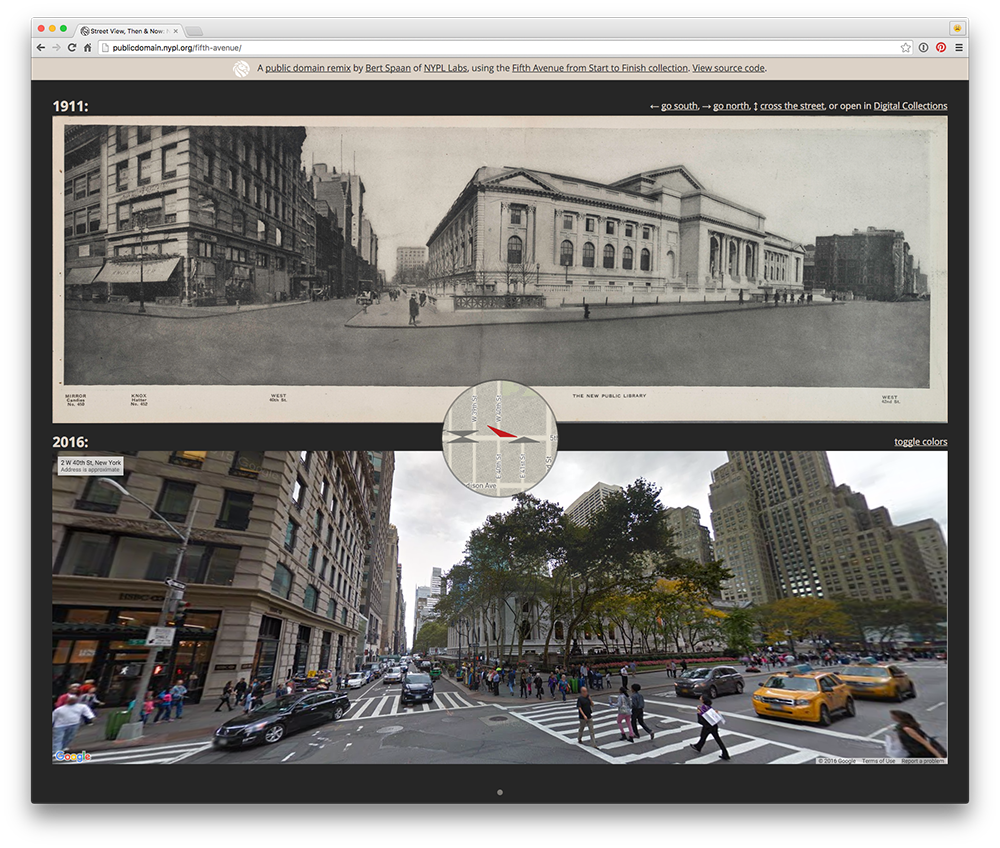This screenshot has width=1000, height=848.
Task: Open Chrome's hamburger menu icon
Action: click(x=959, y=46)
